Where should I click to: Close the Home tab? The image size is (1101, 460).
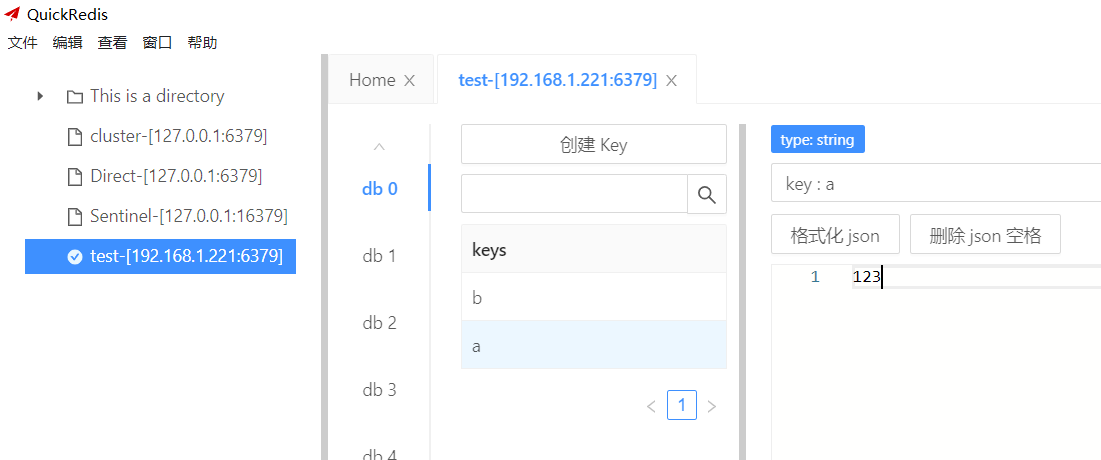point(409,81)
